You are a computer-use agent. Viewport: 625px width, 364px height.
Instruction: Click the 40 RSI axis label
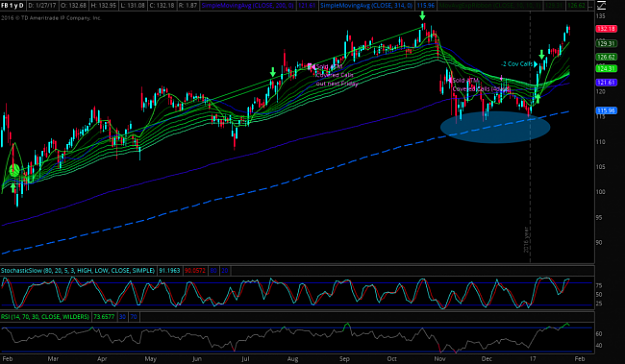tap(599, 346)
